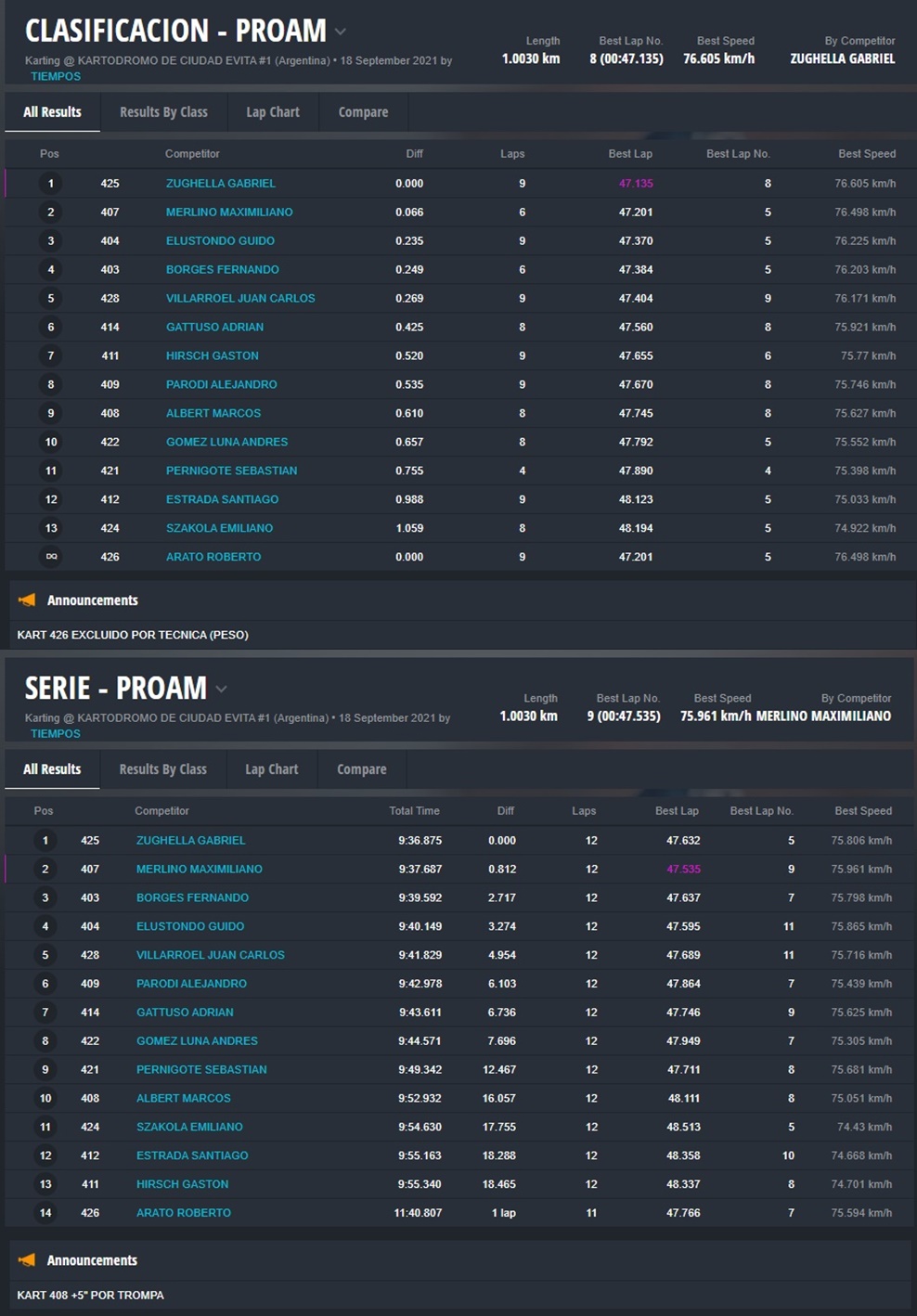
Task: Sort Clasificacion by Best Lap column header
Action: [629, 154]
